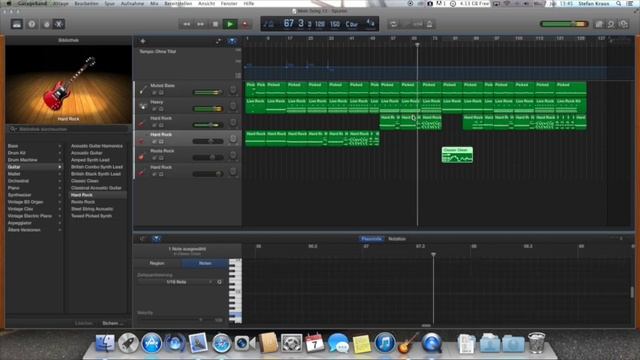Screen dimensions: 640x360
Task: Open the Quick Help question mark button
Action: [32, 24]
